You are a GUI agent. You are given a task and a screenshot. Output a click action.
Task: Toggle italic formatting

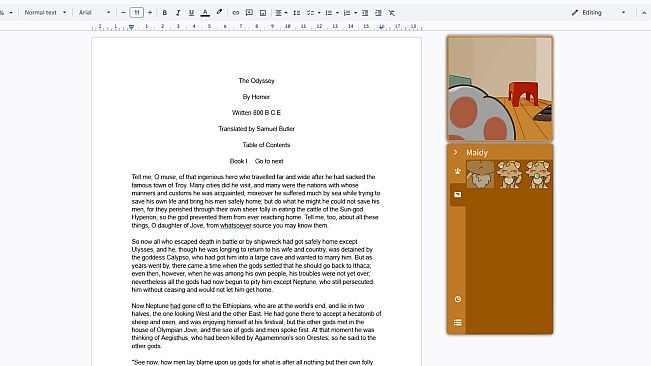click(178, 13)
